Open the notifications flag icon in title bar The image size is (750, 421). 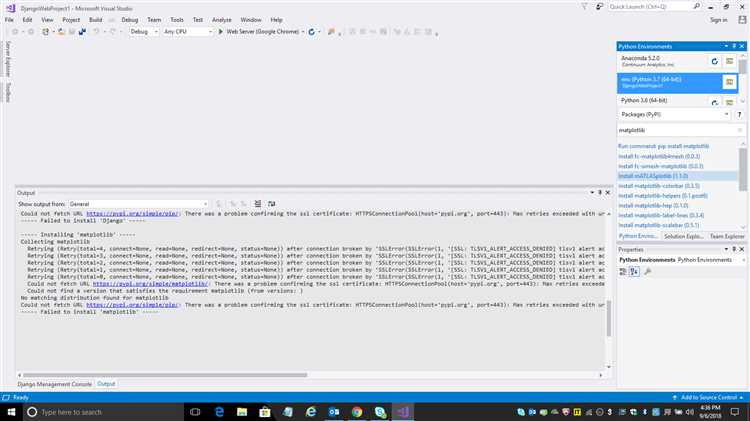pyautogui.click(x=585, y=7)
